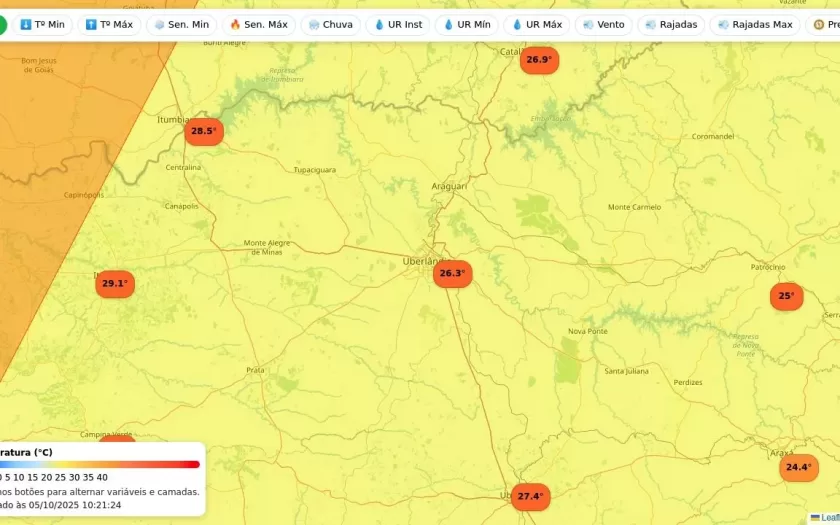Click the wind icon for Vento
Image resolution: width=840 pixels, height=525 pixels.
pos(588,24)
